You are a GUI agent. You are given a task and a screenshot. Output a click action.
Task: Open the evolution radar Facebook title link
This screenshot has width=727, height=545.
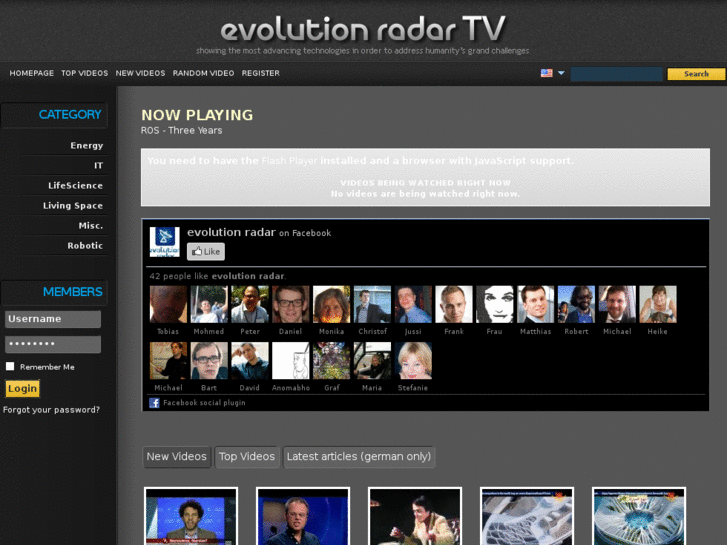pyautogui.click(x=231, y=232)
